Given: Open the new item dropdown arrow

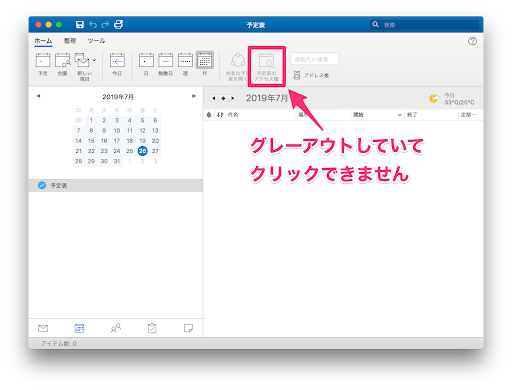Looking at the screenshot, I should point(94,60).
